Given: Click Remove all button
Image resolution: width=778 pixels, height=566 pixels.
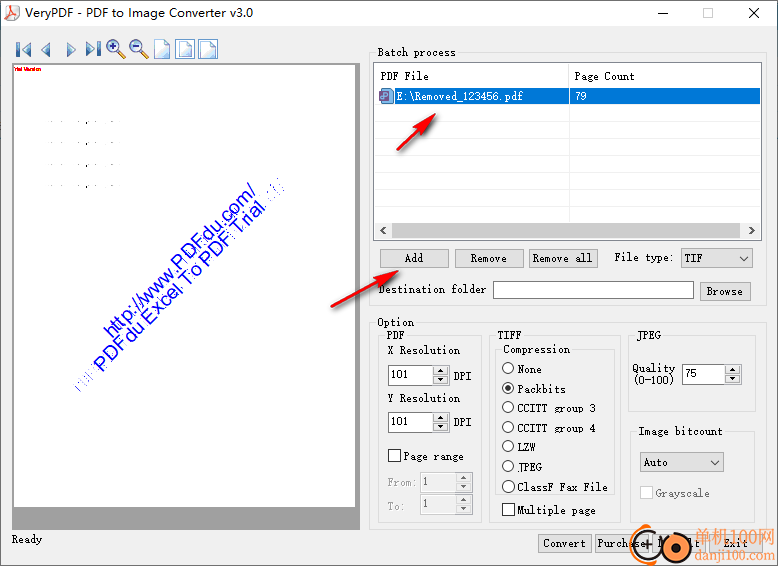Looking at the screenshot, I should [563, 258].
